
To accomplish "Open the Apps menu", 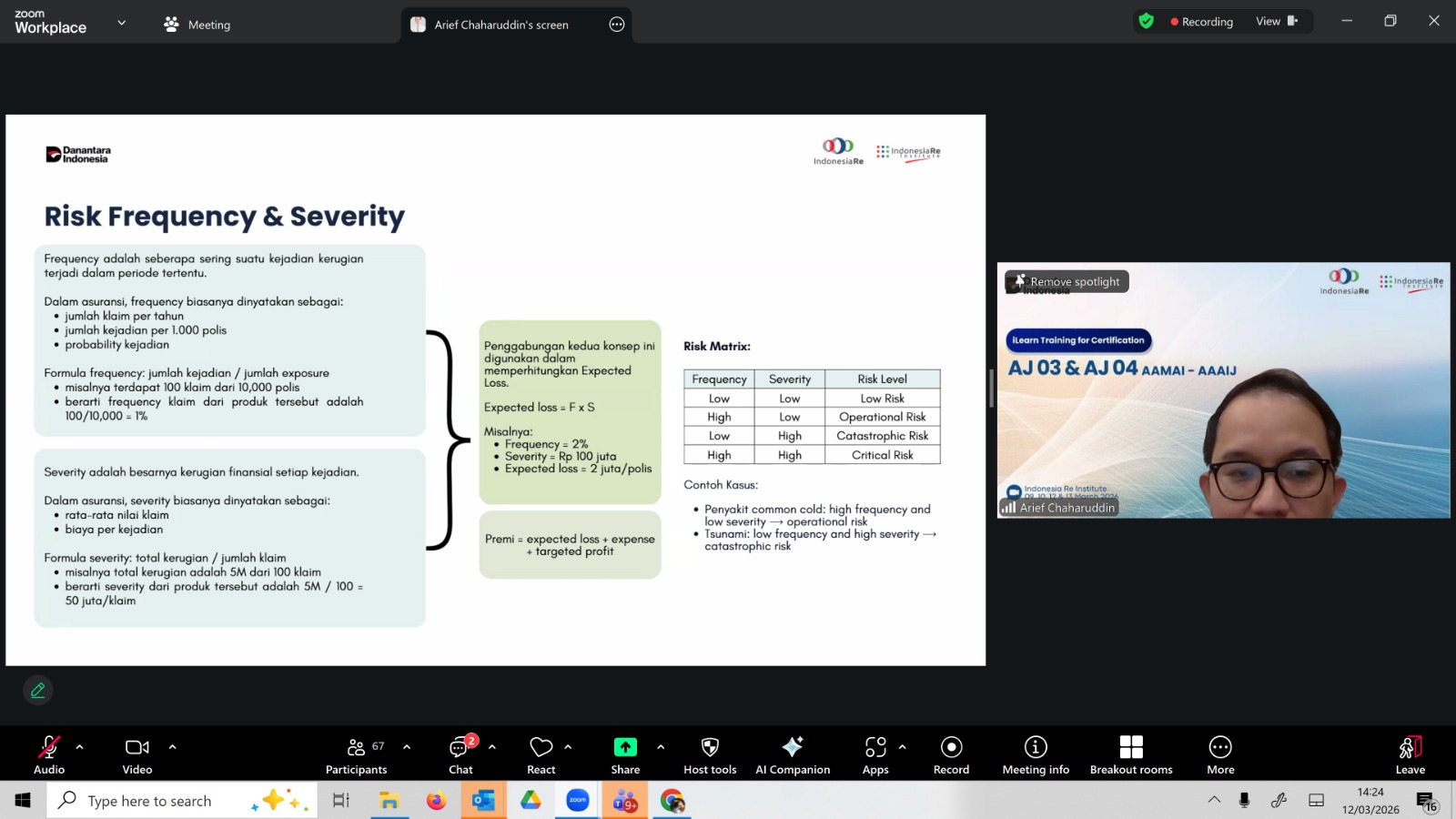I will pyautogui.click(x=875, y=754).
